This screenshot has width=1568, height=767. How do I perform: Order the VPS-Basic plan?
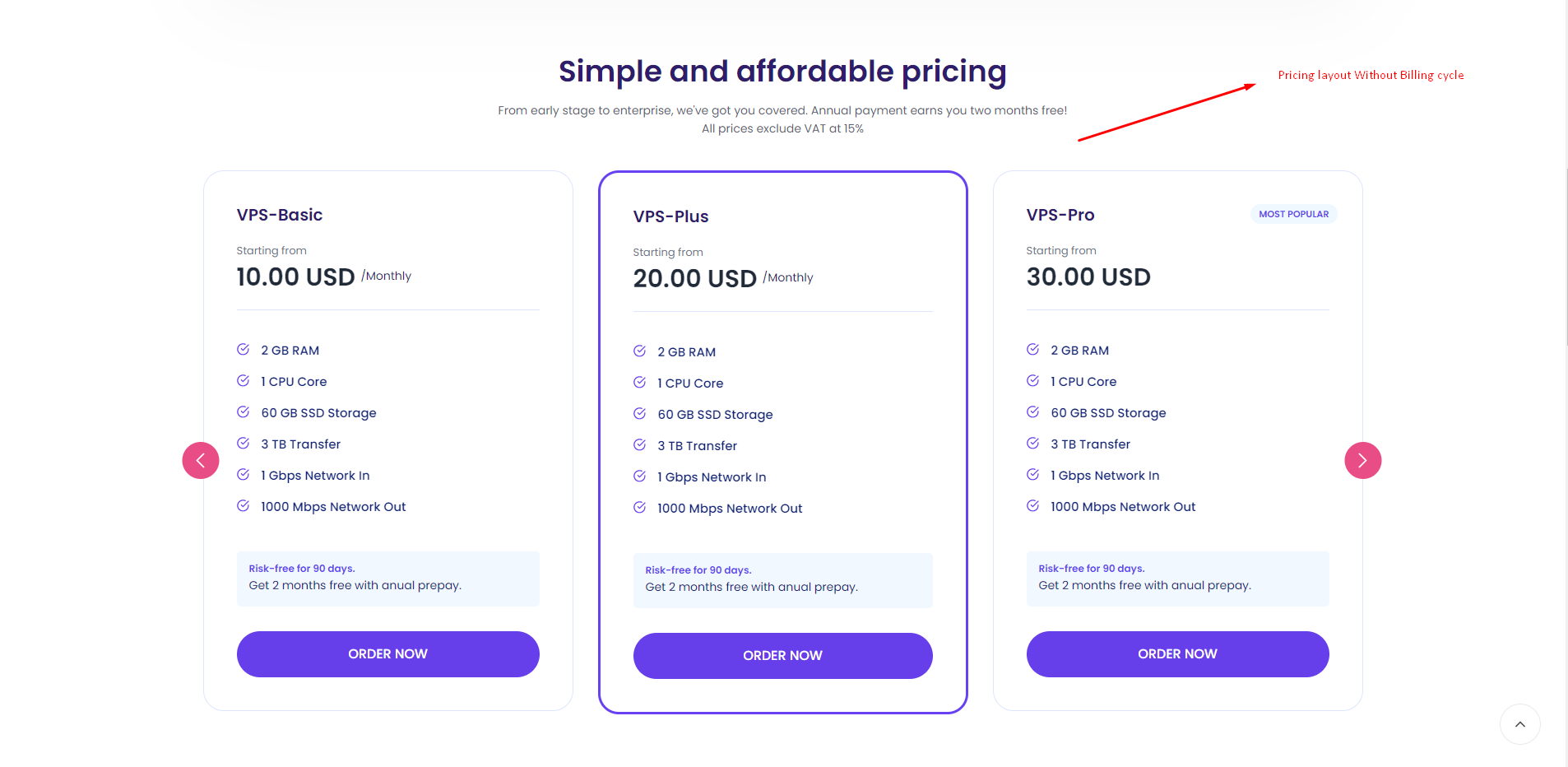click(x=387, y=654)
